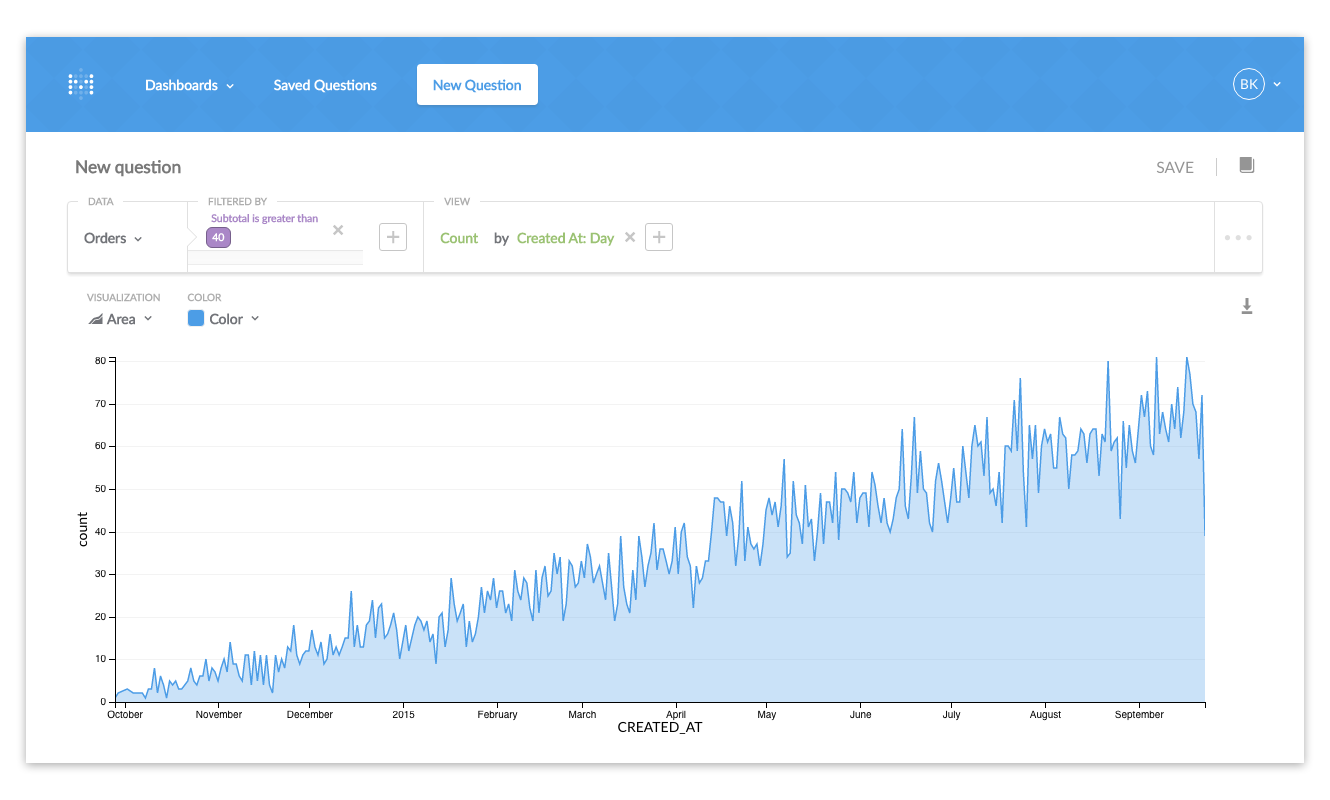Click the download results icon
Screen dimensions: 1330x800
coord(1246,306)
